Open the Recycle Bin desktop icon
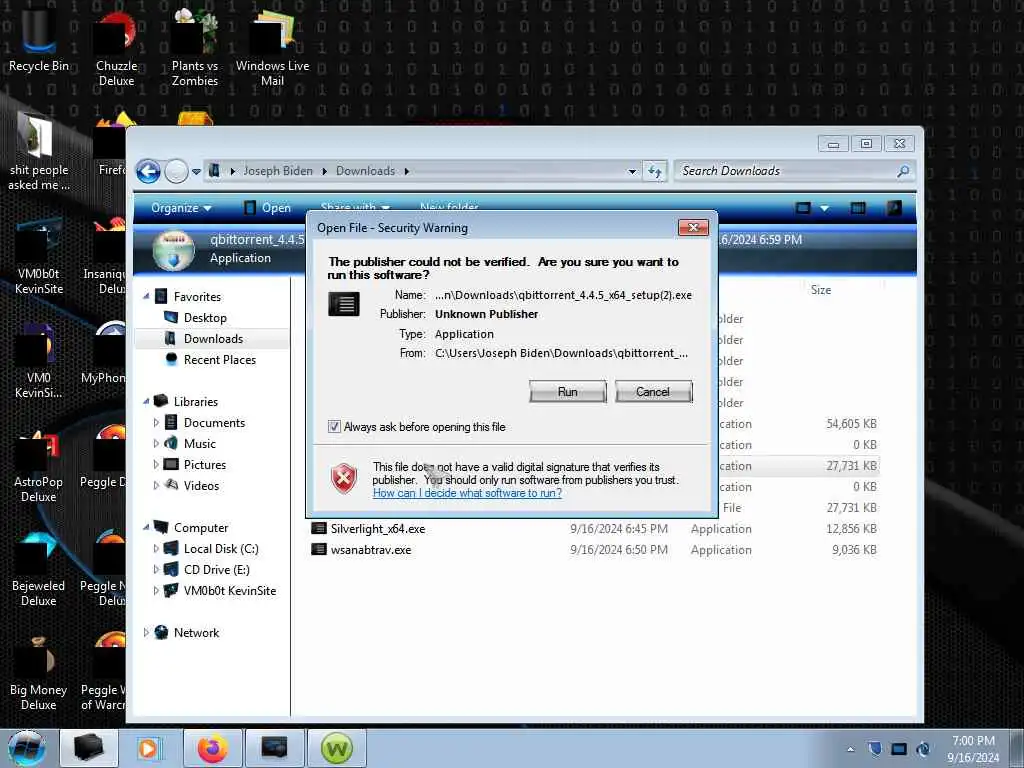The height and width of the screenshot is (768, 1024). 39,40
